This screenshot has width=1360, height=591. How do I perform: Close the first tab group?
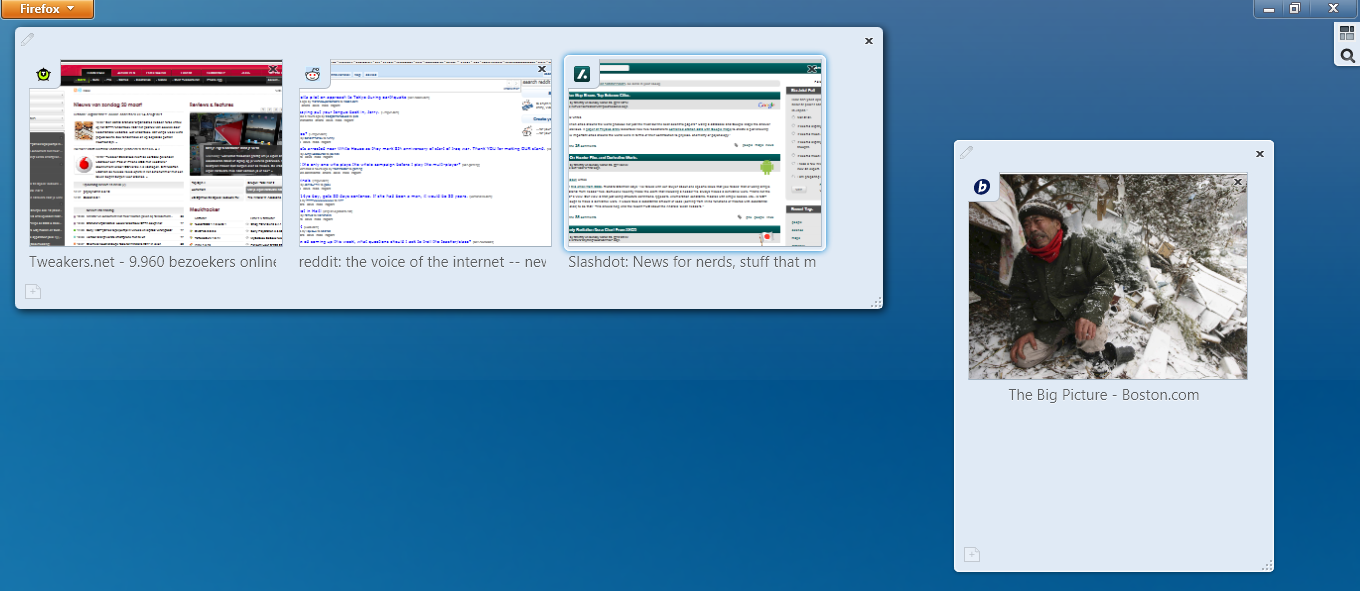[869, 41]
